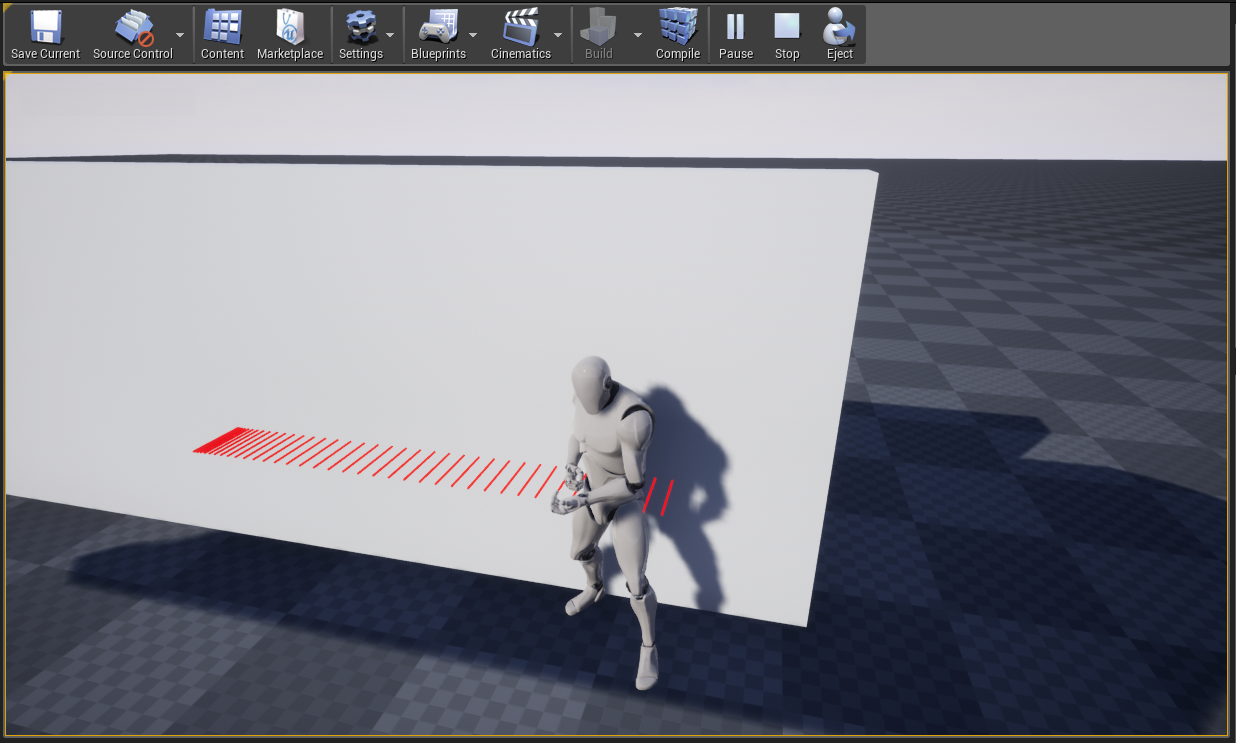Pause the running simulation
This screenshot has height=743, width=1236.
point(735,28)
